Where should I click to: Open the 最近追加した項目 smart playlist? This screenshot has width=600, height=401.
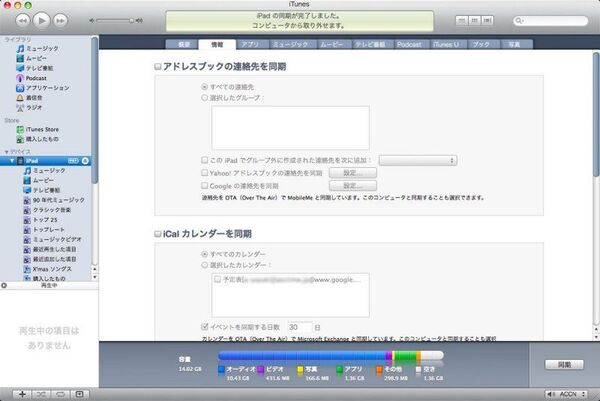pyautogui.click(x=50, y=259)
